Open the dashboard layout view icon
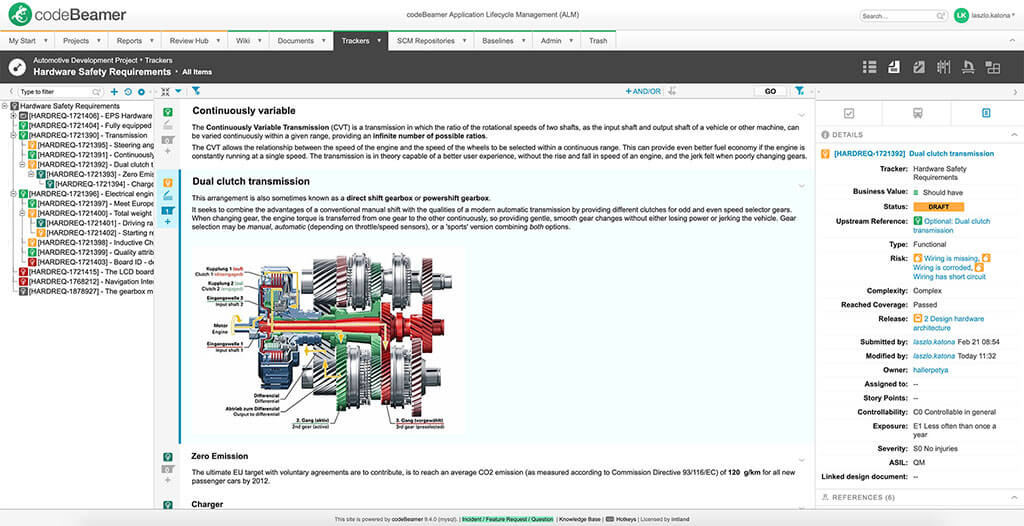1024x526 pixels. [993, 67]
